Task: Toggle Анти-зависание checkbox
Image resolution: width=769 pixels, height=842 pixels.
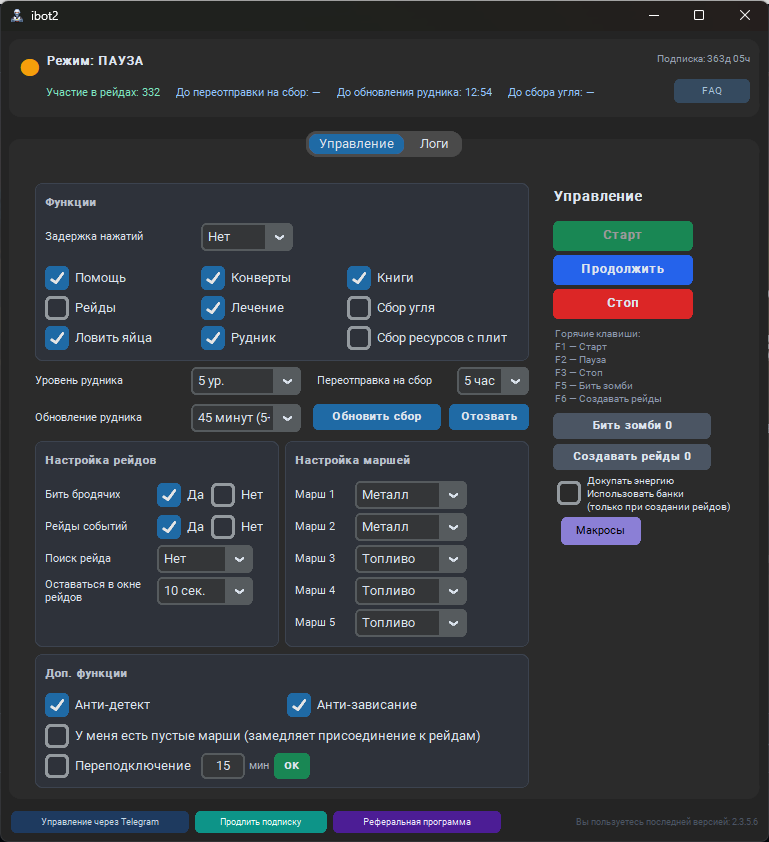Action: [x=299, y=705]
